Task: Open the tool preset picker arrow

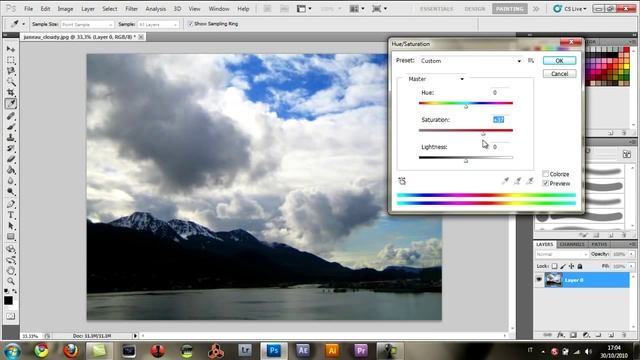Action: 23,24
